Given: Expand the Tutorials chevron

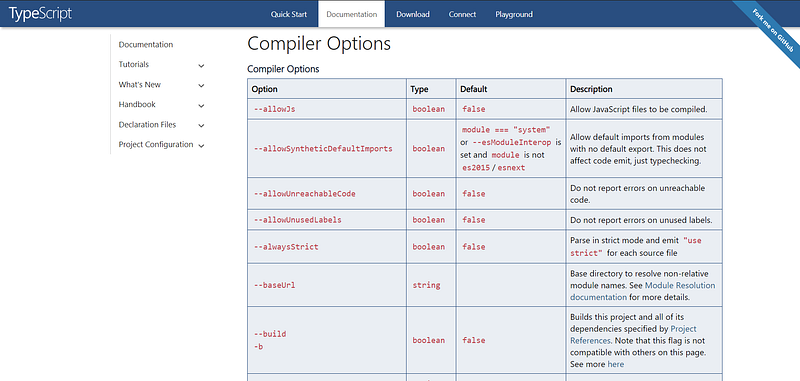Looking at the screenshot, I should point(201,66).
